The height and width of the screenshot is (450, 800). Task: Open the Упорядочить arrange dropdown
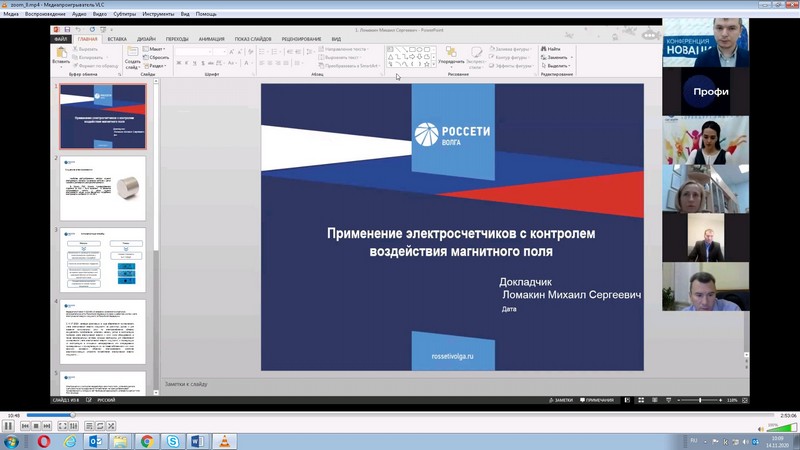coord(452,56)
